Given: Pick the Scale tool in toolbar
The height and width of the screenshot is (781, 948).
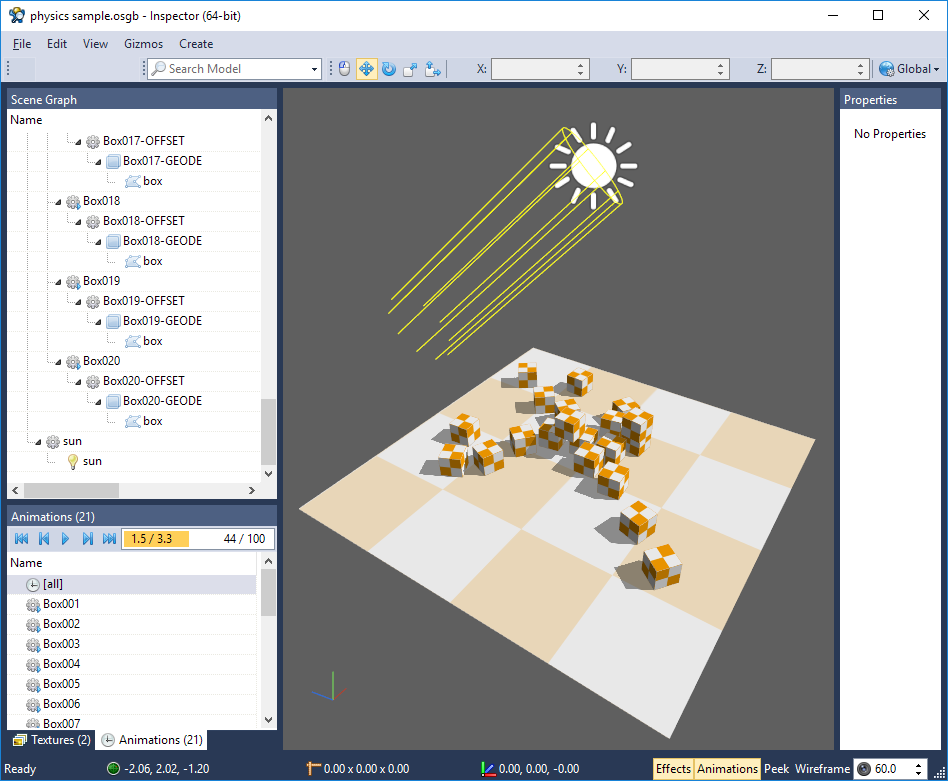Looking at the screenshot, I should [410, 69].
